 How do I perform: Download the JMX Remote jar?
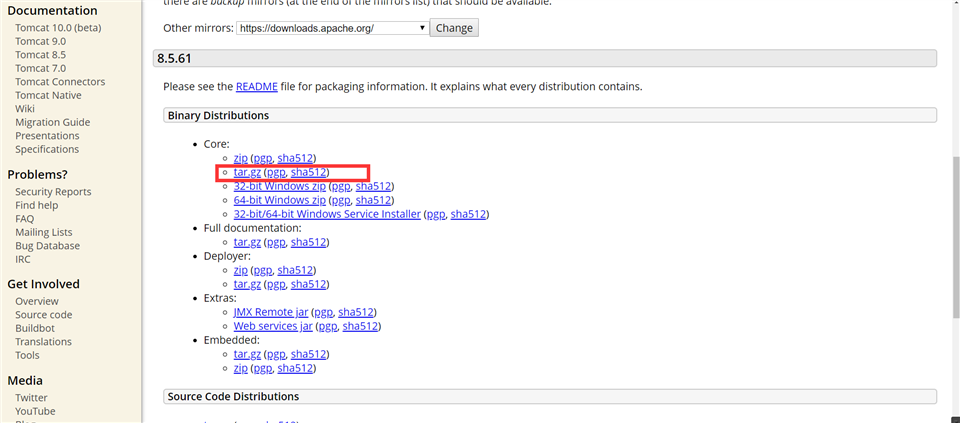click(x=271, y=312)
